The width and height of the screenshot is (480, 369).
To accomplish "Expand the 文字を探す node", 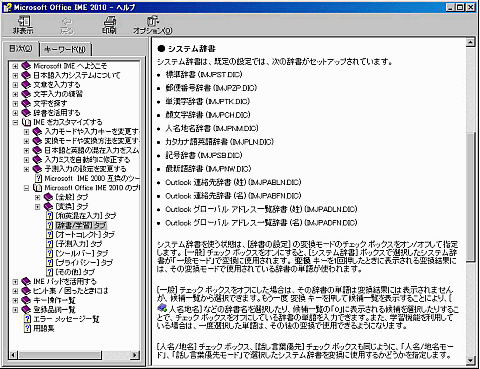I will [15, 103].
